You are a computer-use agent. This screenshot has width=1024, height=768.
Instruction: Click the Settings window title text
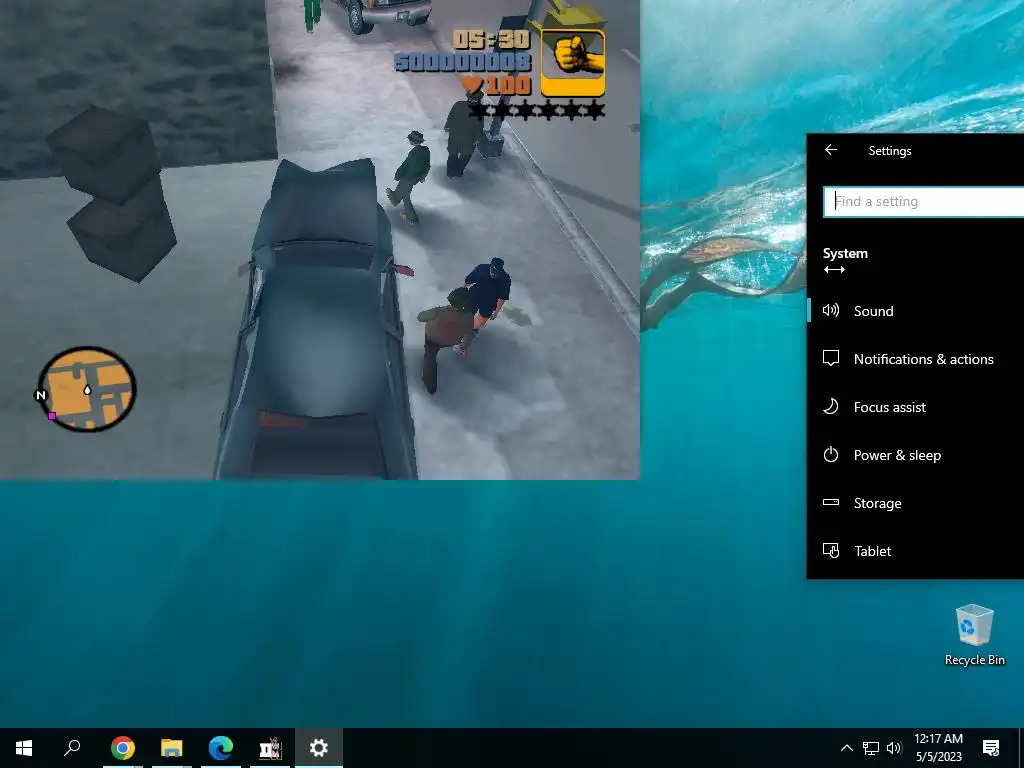[x=889, y=151]
